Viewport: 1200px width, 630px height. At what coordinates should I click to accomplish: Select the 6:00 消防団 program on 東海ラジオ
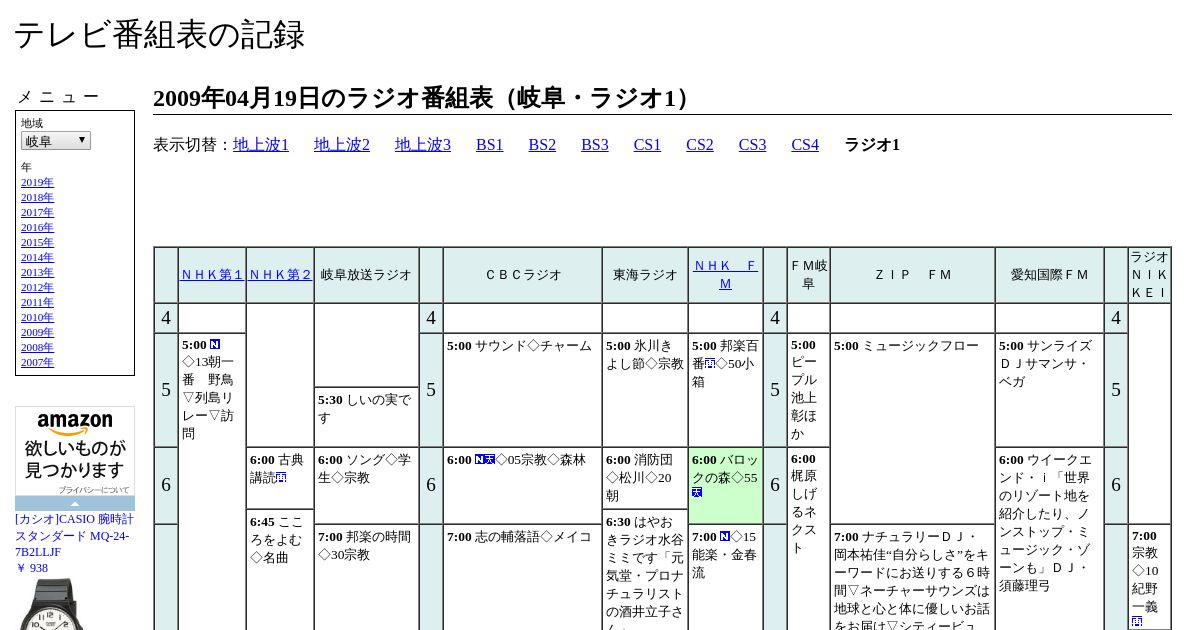pos(645,478)
